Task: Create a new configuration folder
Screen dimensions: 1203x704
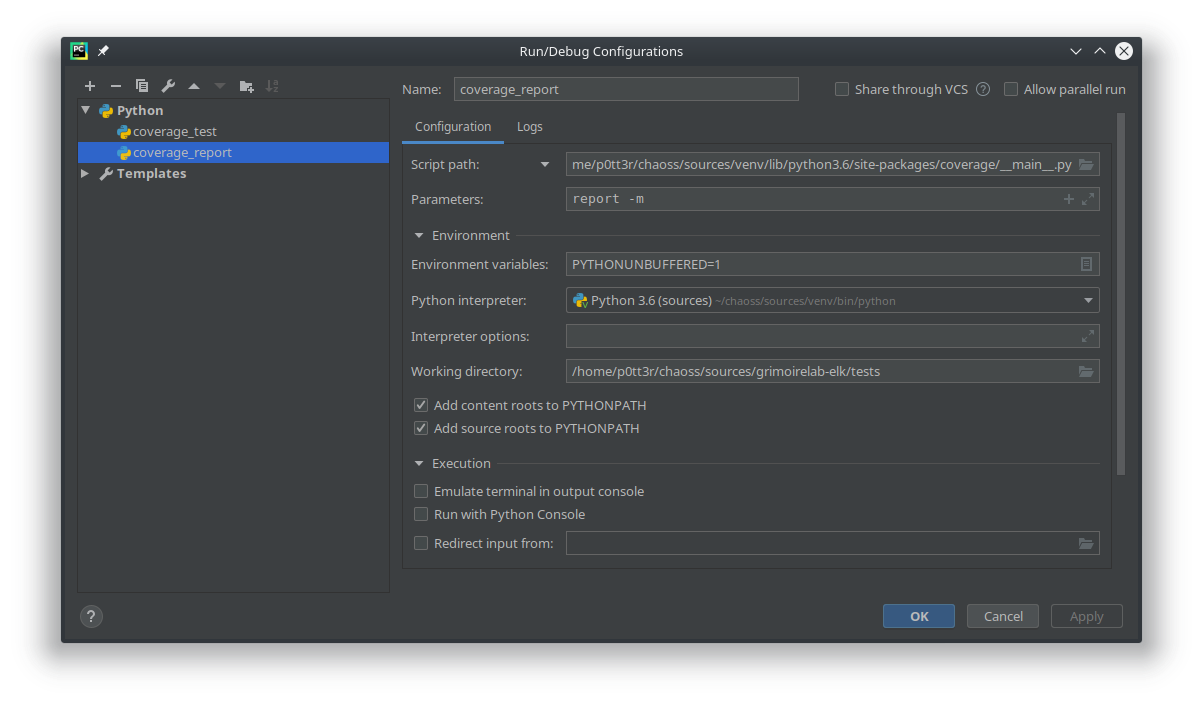Action: (x=246, y=86)
